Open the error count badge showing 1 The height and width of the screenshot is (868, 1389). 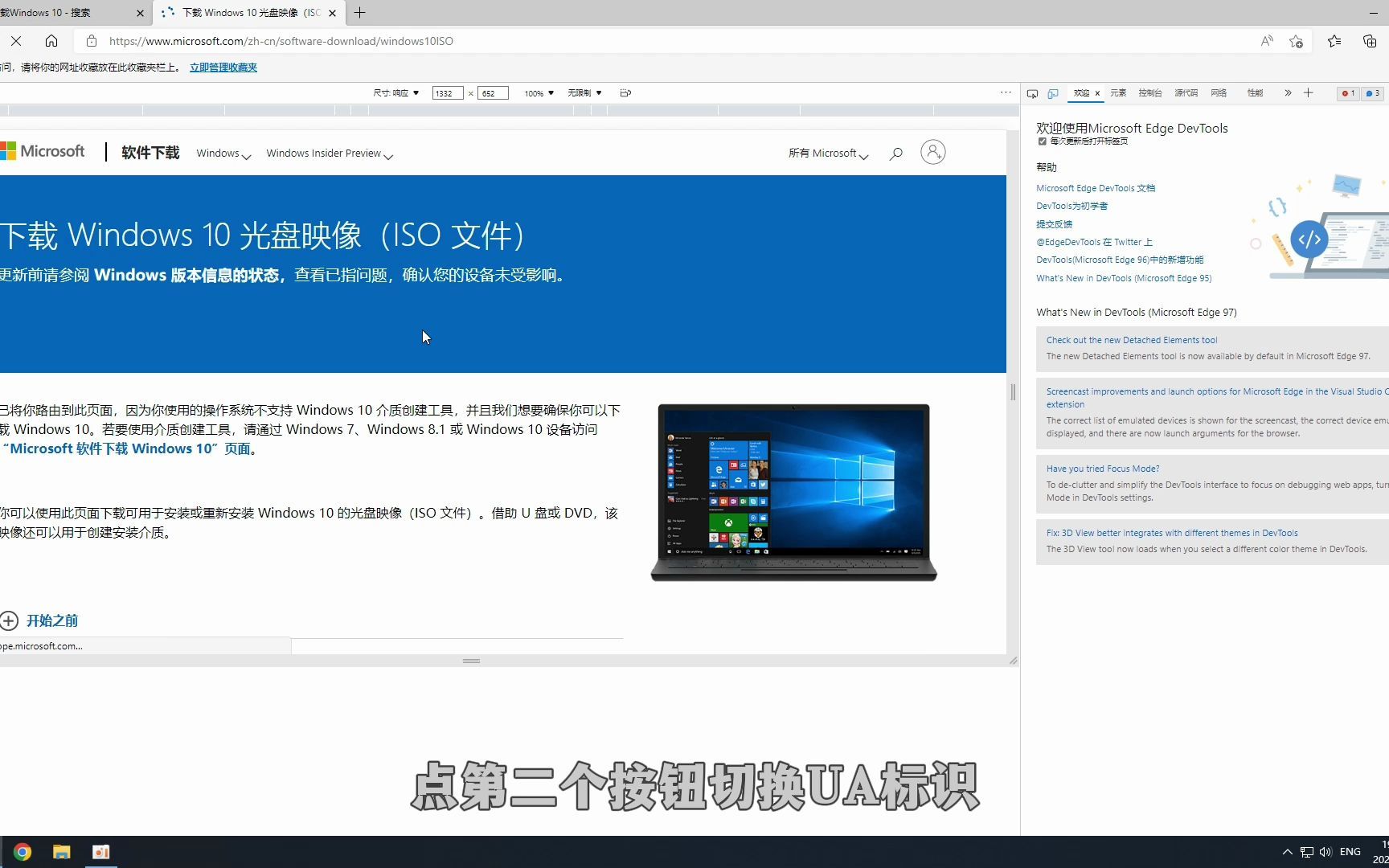pyautogui.click(x=1348, y=93)
